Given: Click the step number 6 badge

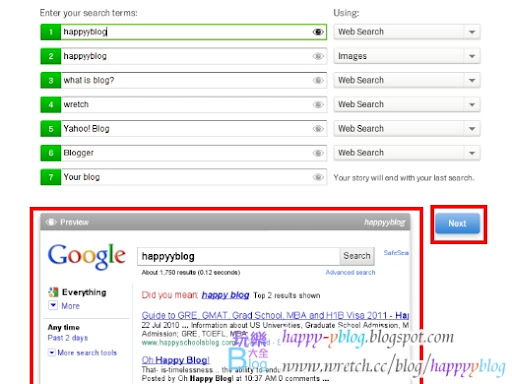Looking at the screenshot, I should click(x=51, y=153).
